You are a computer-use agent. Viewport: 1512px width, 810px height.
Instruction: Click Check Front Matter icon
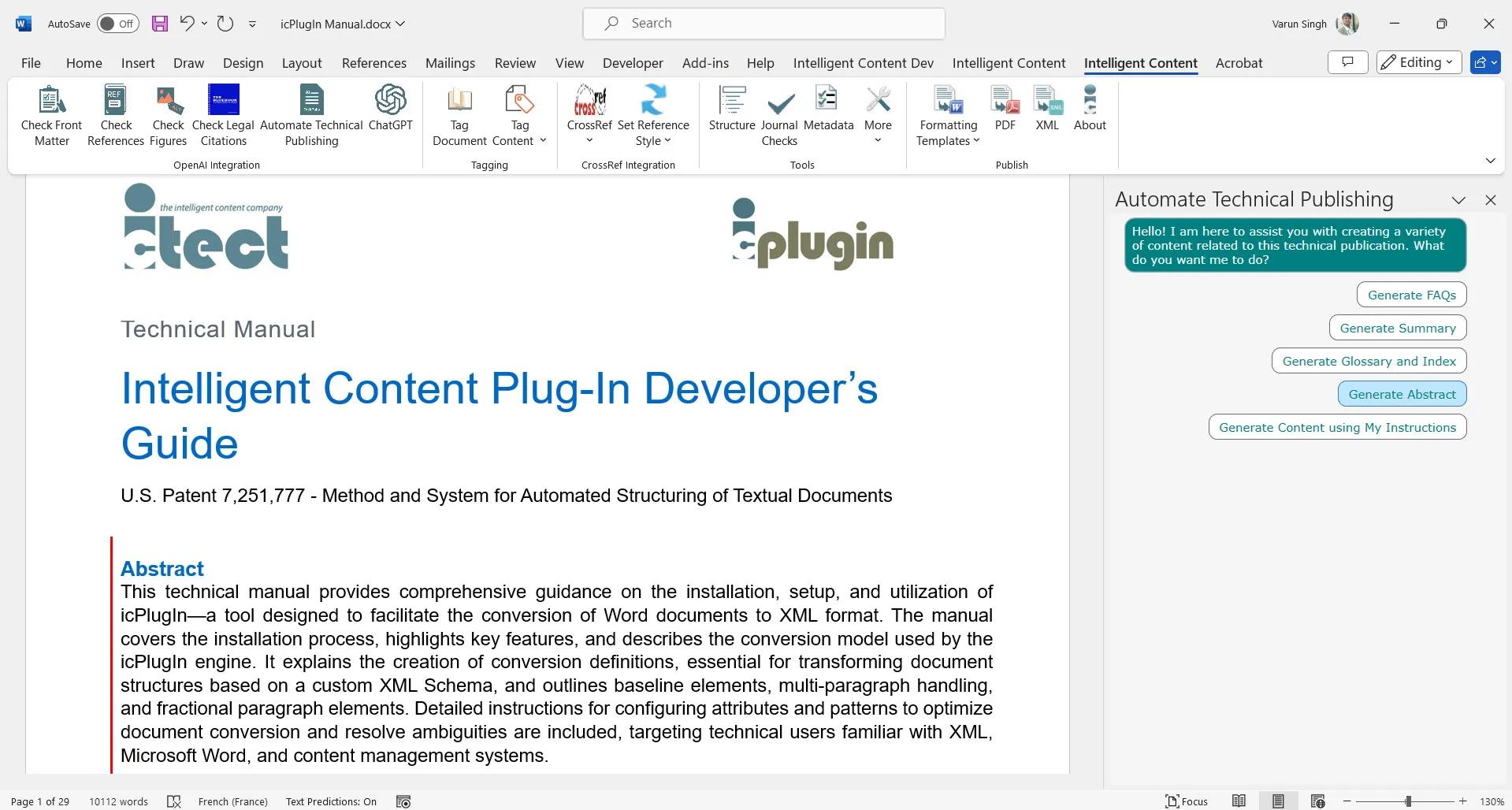coord(51,116)
